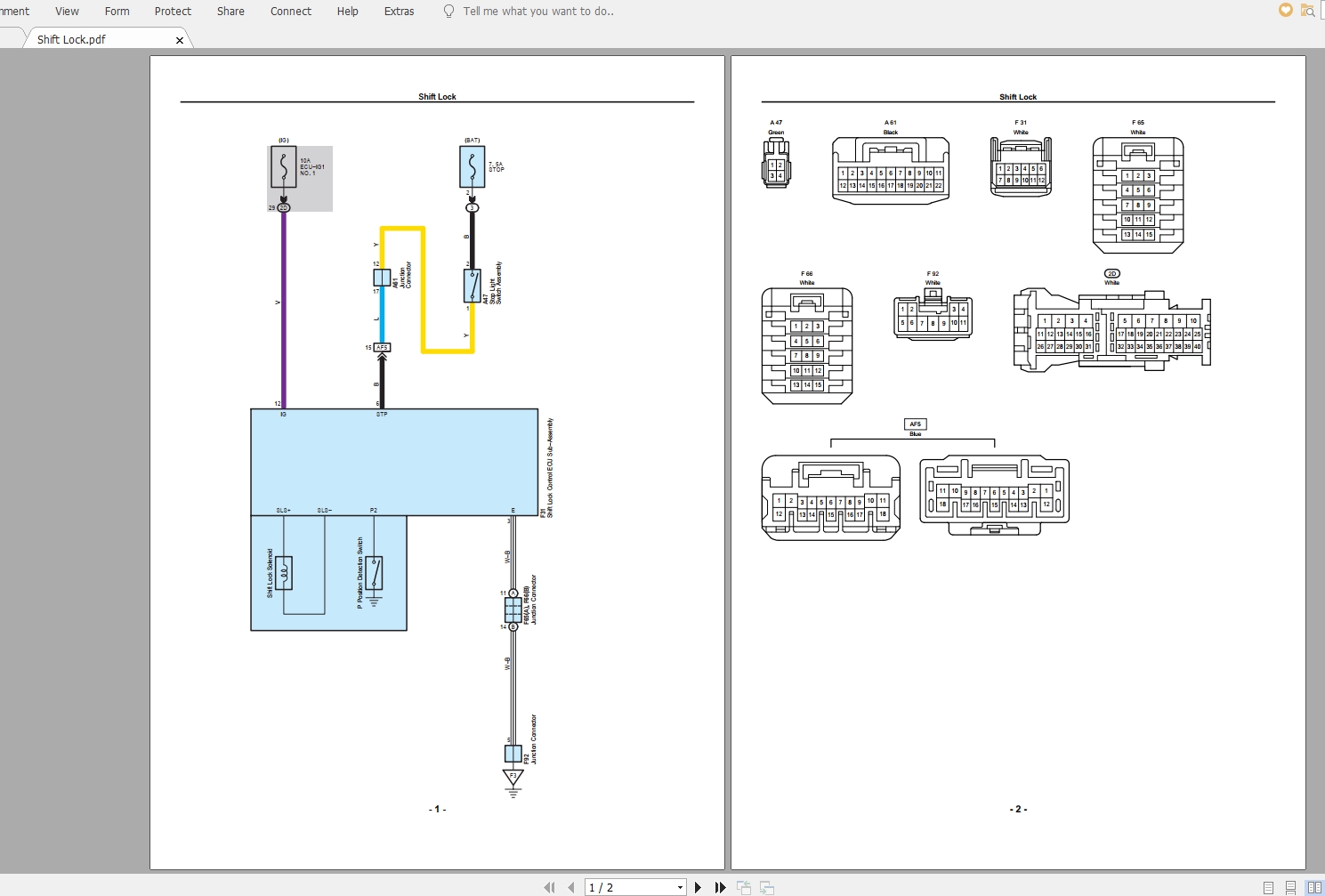Open the Extras menu

click(399, 12)
